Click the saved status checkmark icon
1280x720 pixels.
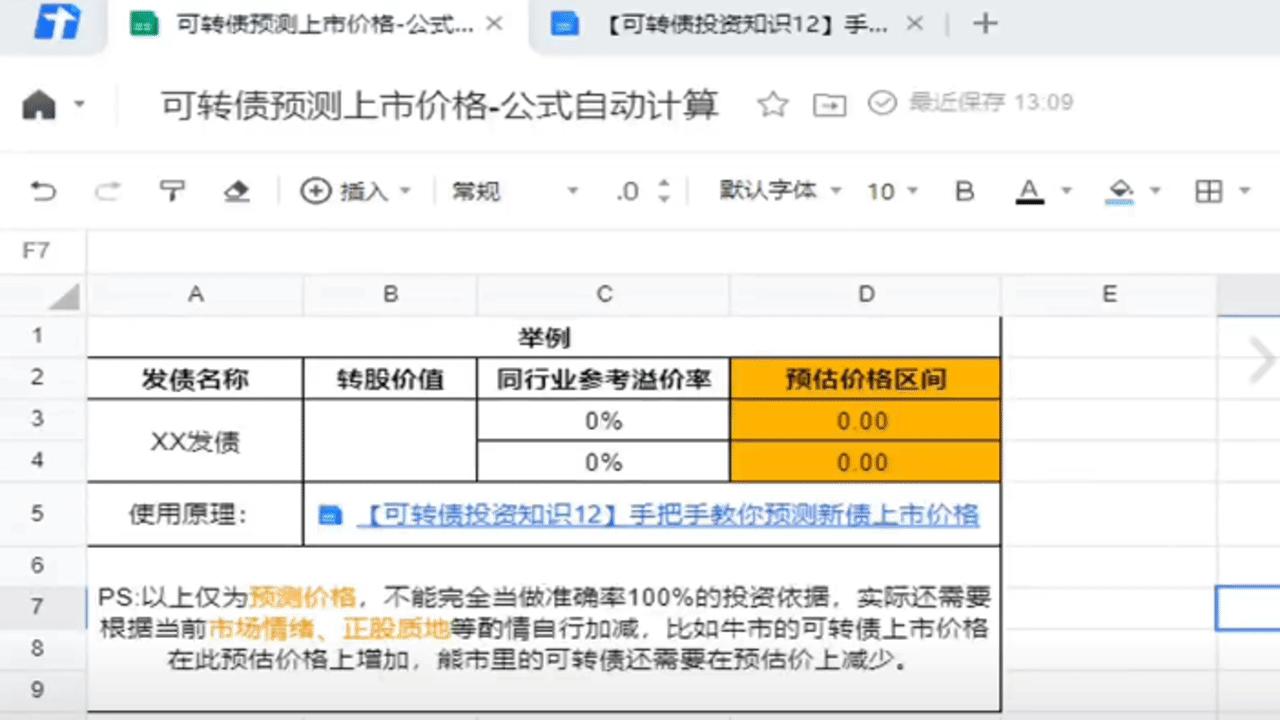pyautogui.click(x=881, y=103)
